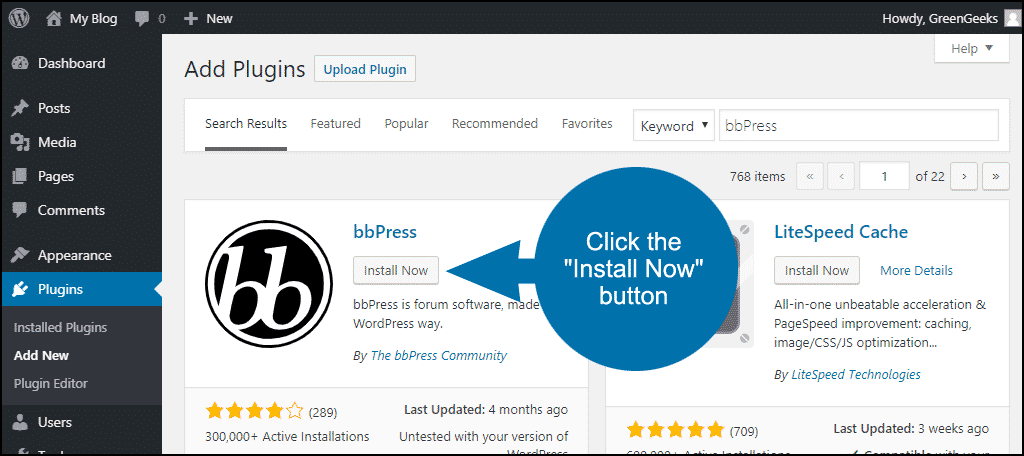The width and height of the screenshot is (1024, 456).
Task: Open More Details for LiteSpeed Cache
Action: coord(916,270)
